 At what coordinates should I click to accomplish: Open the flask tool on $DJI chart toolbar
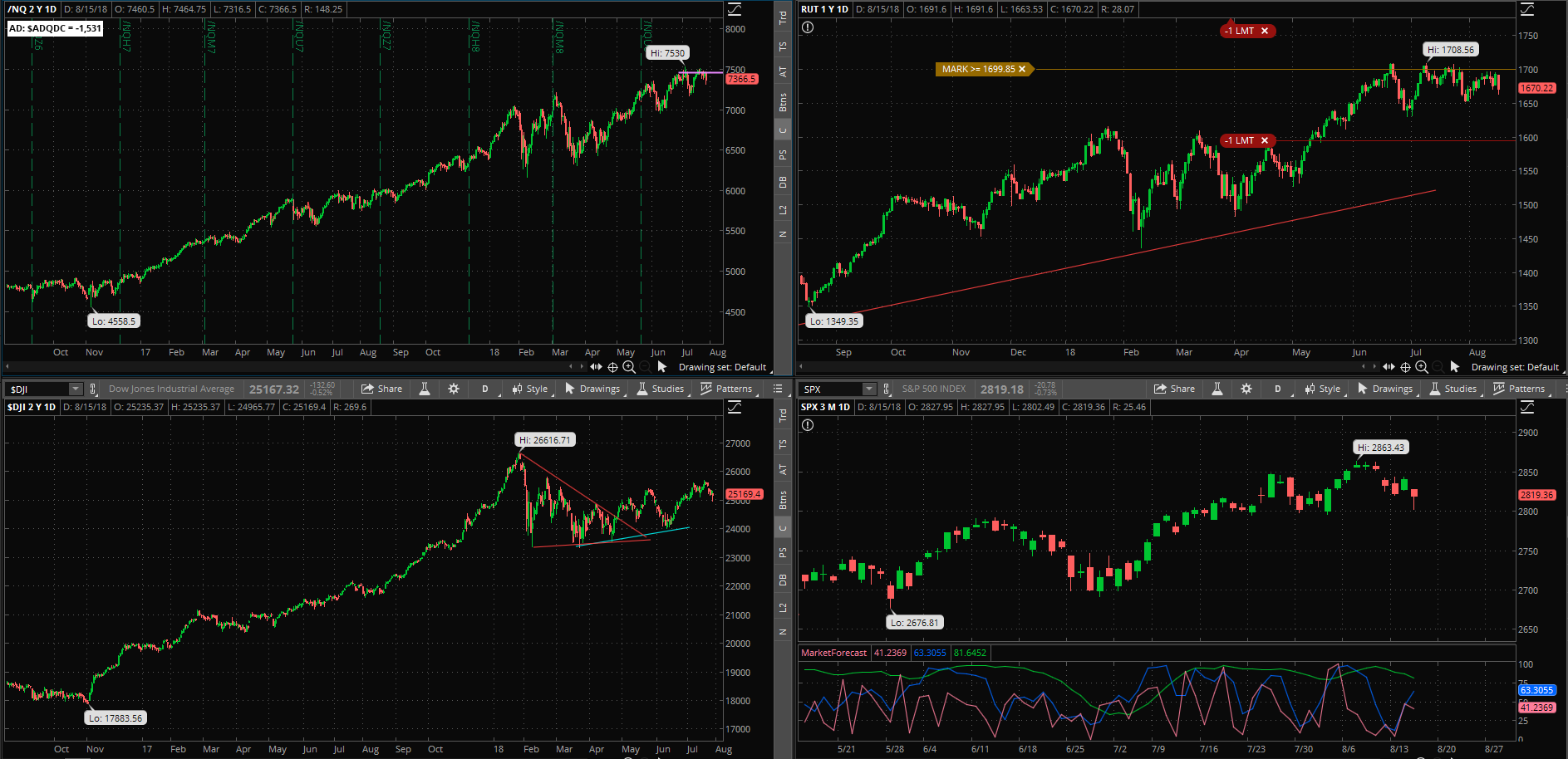[x=425, y=389]
